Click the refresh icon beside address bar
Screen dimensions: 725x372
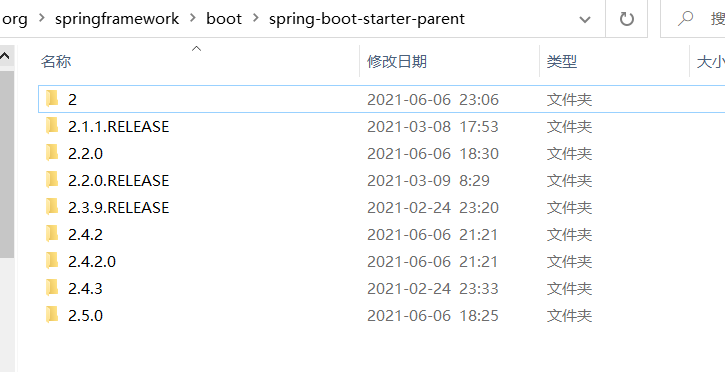627,19
